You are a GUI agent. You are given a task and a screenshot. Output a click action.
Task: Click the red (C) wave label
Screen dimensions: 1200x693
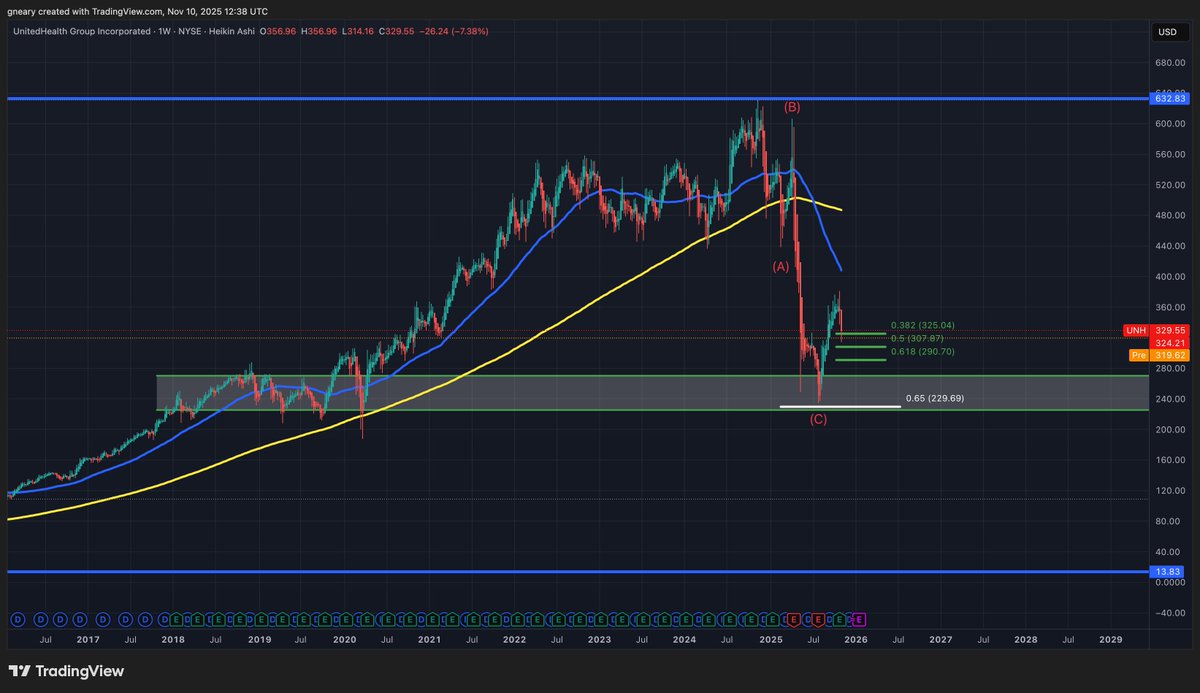[x=818, y=419]
